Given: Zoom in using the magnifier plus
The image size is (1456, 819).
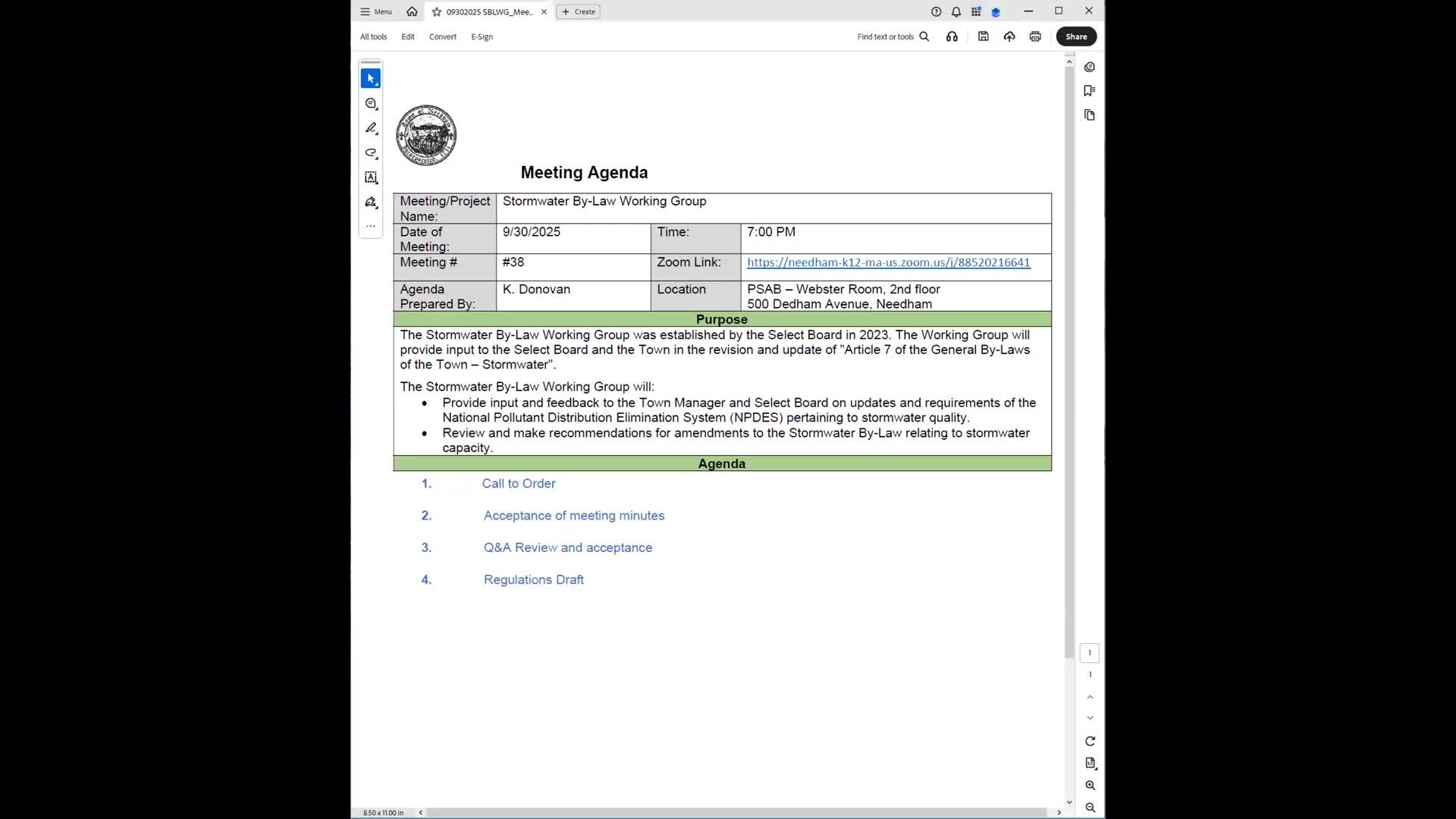Looking at the screenshot, I should (x=1090, y=786).
